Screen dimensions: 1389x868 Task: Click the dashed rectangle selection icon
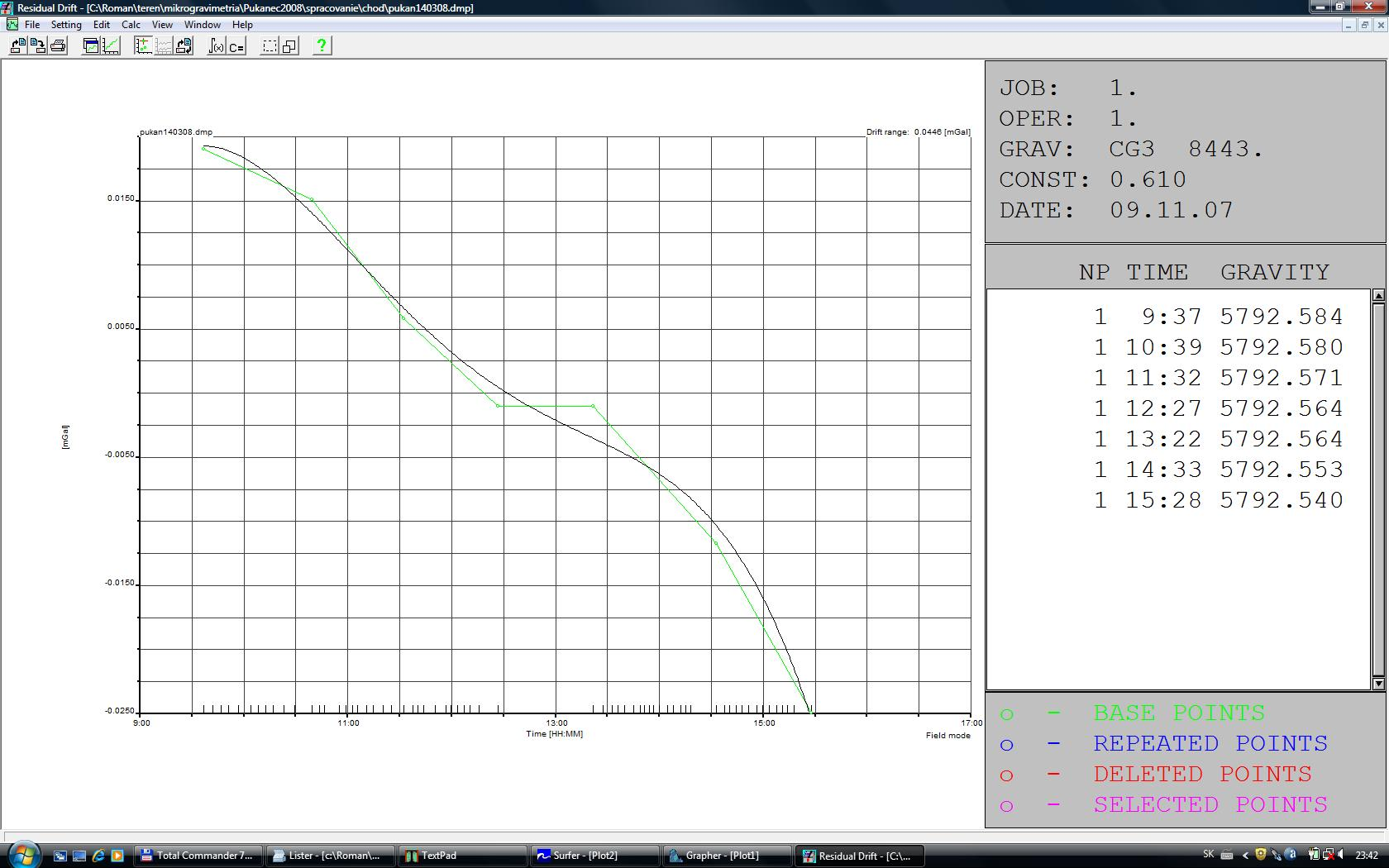270,46
